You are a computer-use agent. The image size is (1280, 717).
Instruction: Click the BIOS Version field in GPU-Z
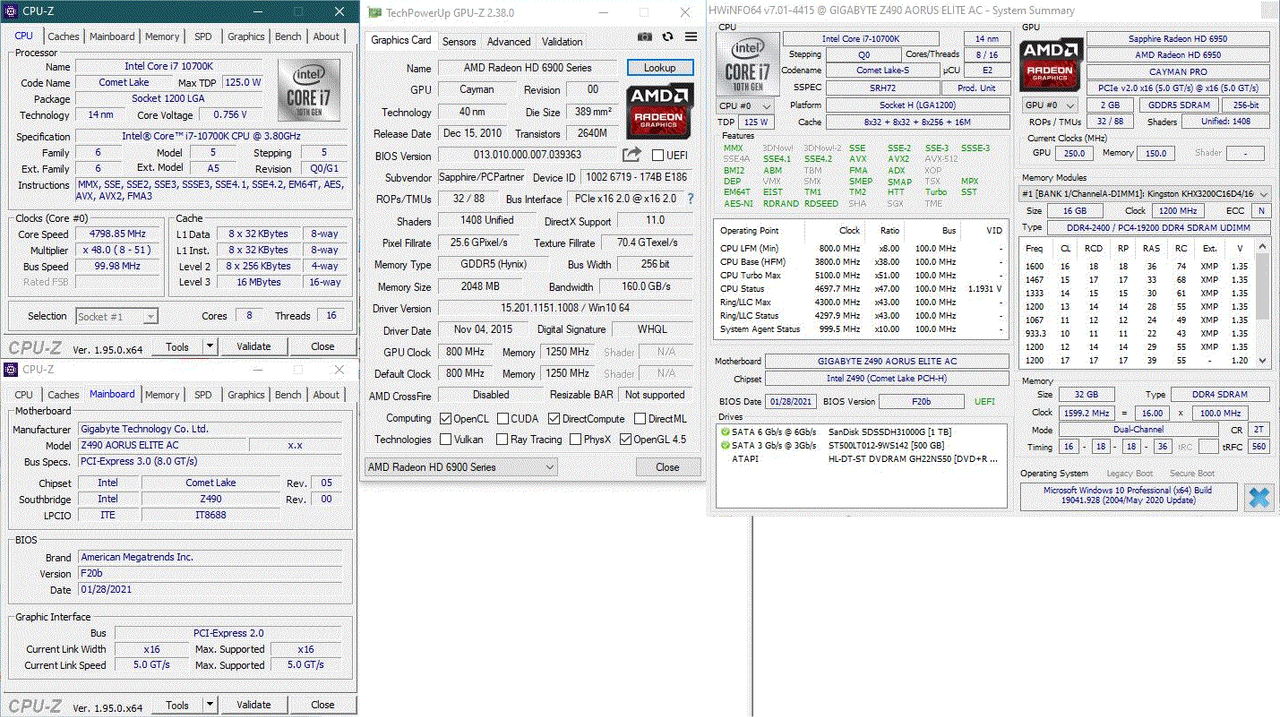pos(528,155)
